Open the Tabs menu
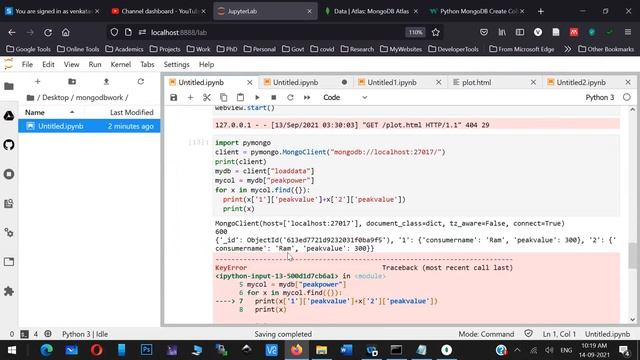The image size is (640, 360). [x=147, y=64]
